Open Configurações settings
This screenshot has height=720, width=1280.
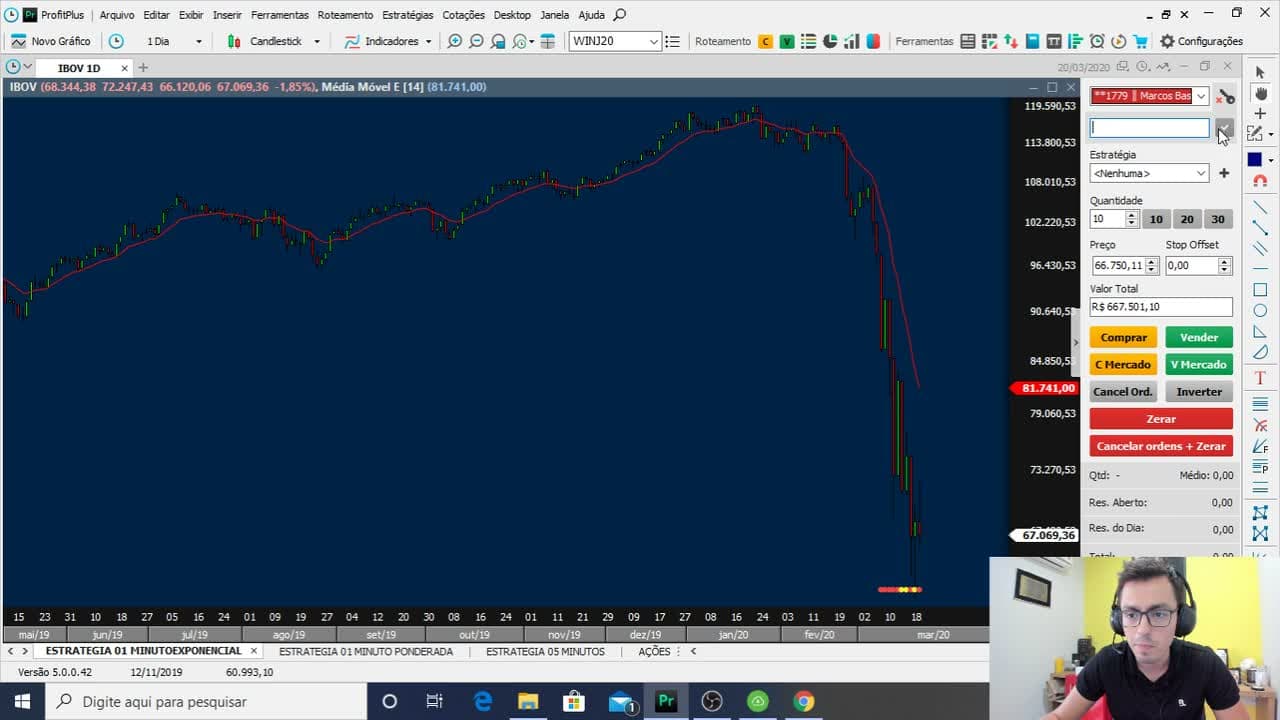tap(1201, 41)
